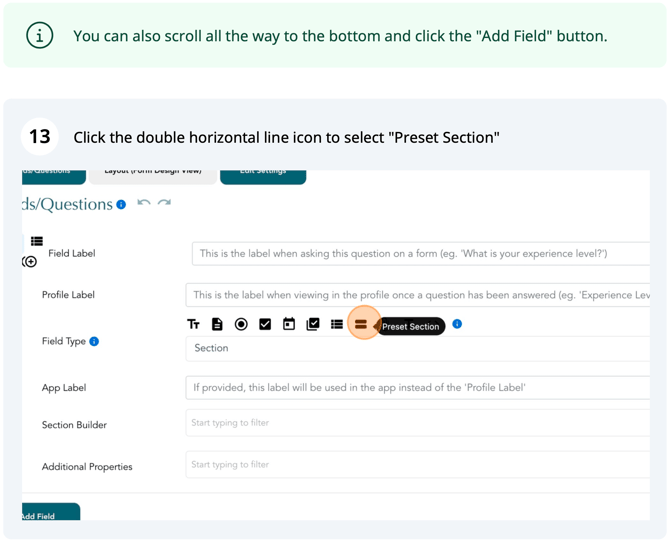
Task: Click the Add Field button
Action: tap(51, 512)
